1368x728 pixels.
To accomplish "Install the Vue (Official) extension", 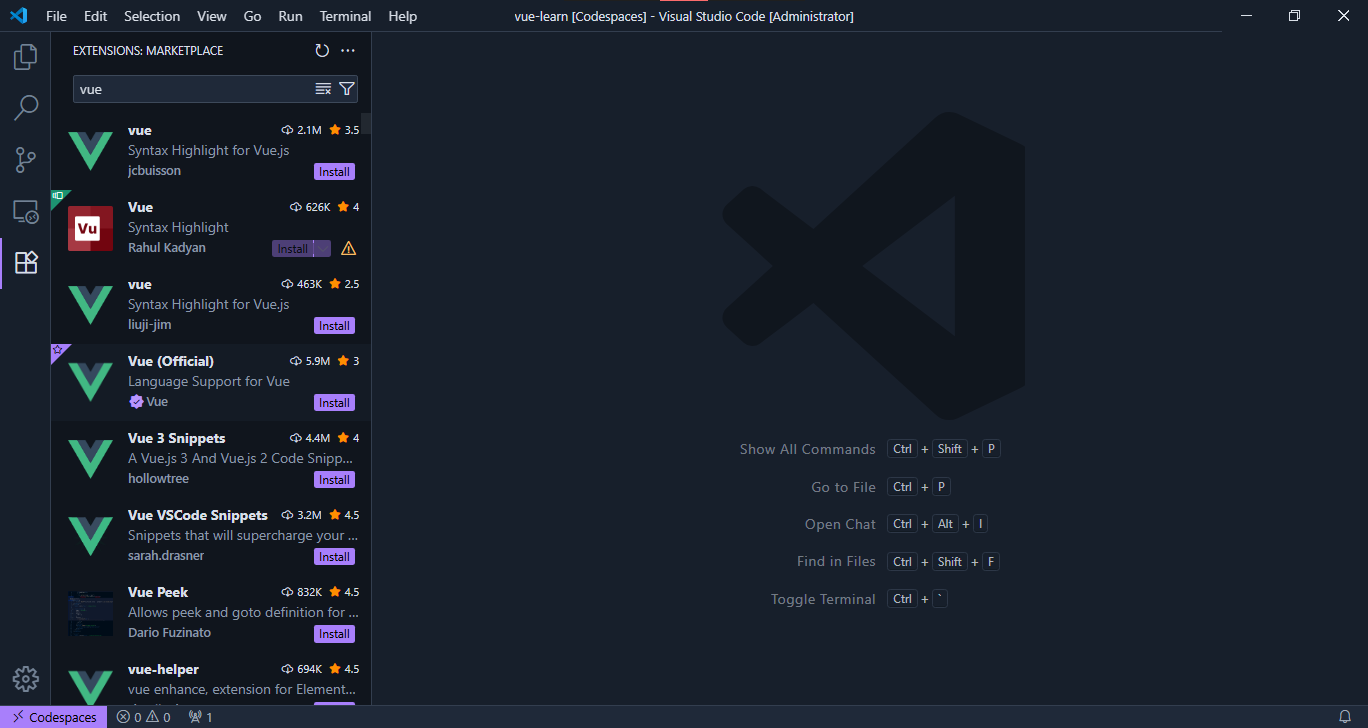I will [334, 403].
